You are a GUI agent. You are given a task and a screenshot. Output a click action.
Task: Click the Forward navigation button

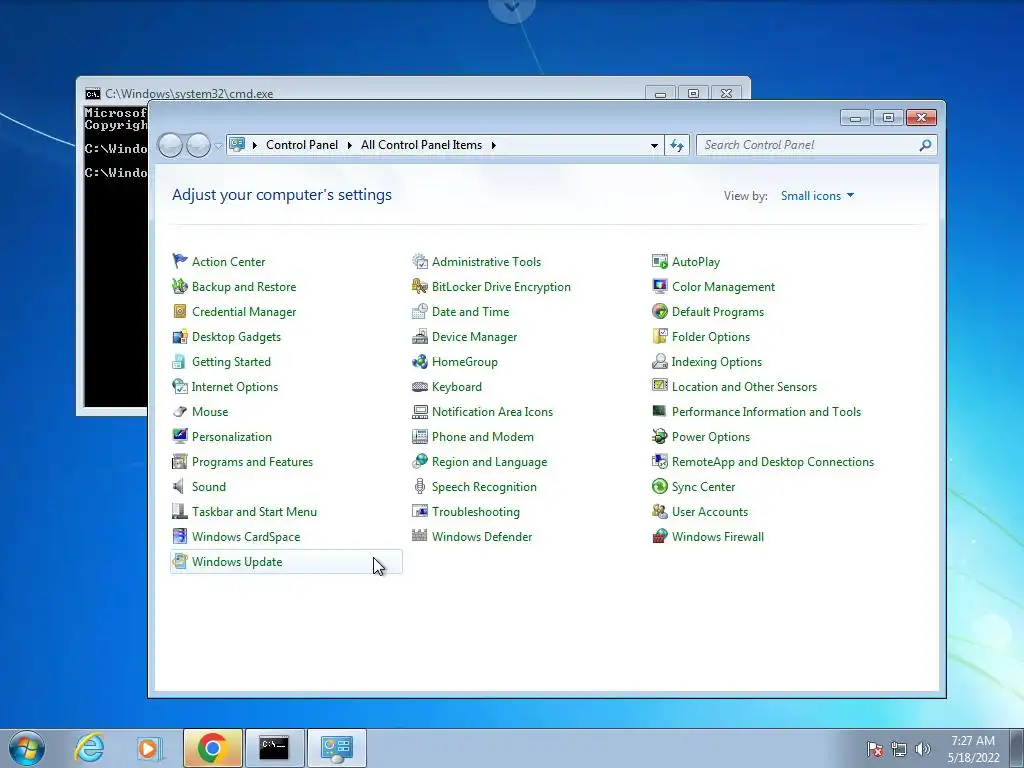pos(199,145)
